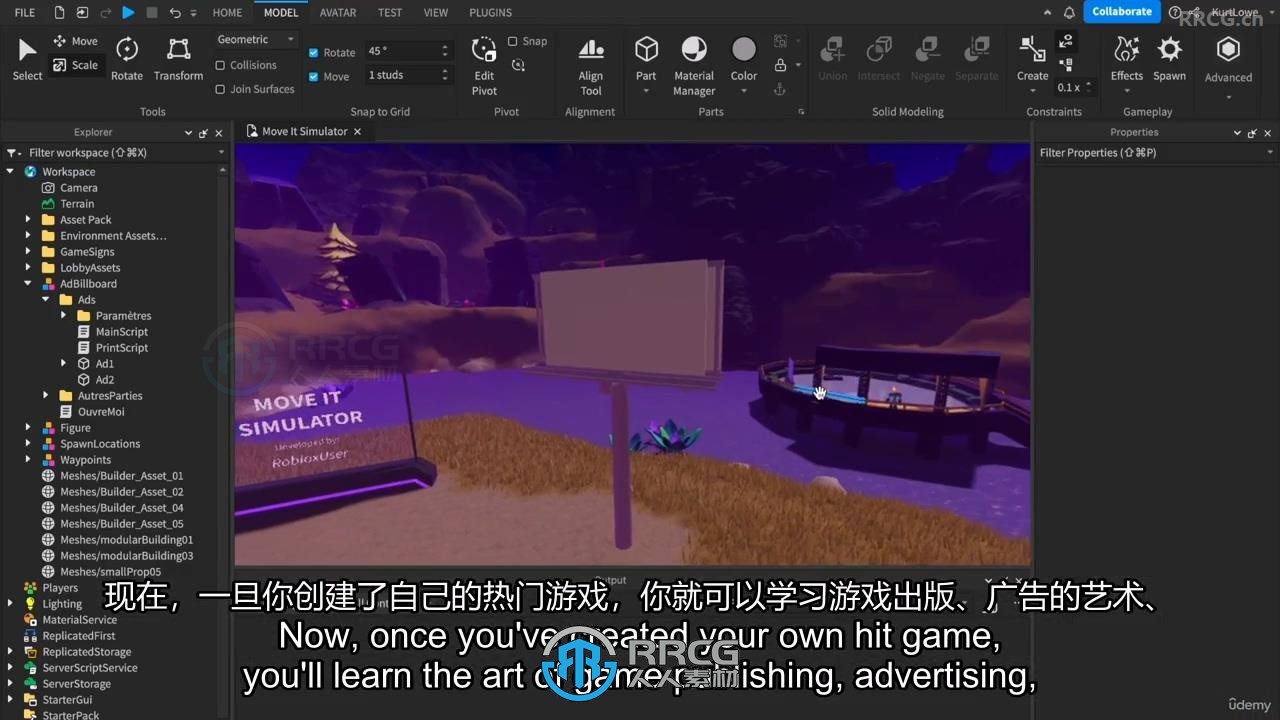Collapse the AdBillboard folder

click(x=28, y=284)
